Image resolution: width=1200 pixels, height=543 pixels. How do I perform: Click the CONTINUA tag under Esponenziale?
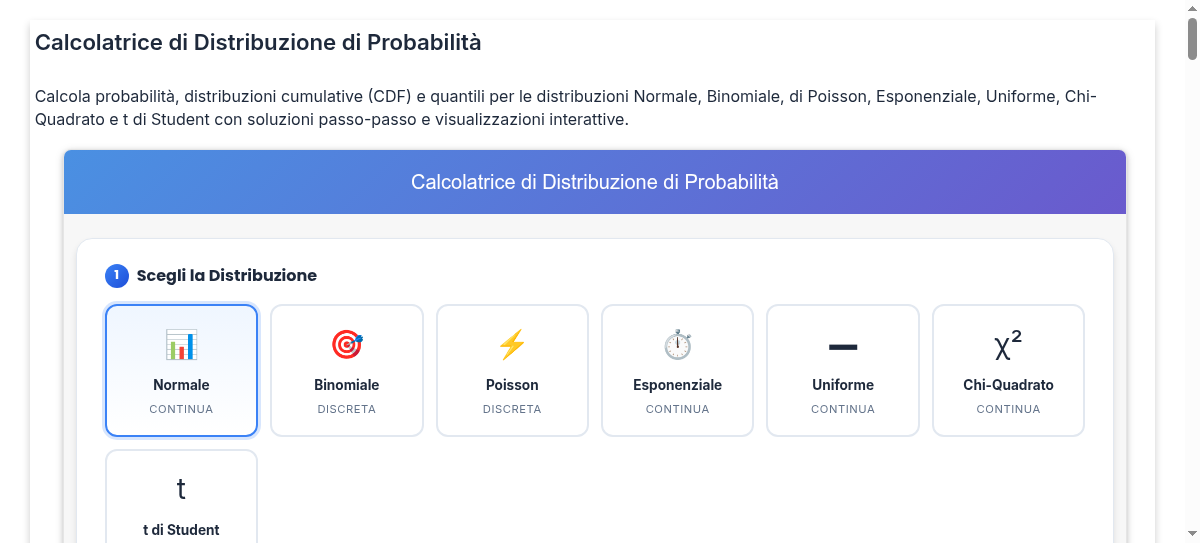(677, 409)
